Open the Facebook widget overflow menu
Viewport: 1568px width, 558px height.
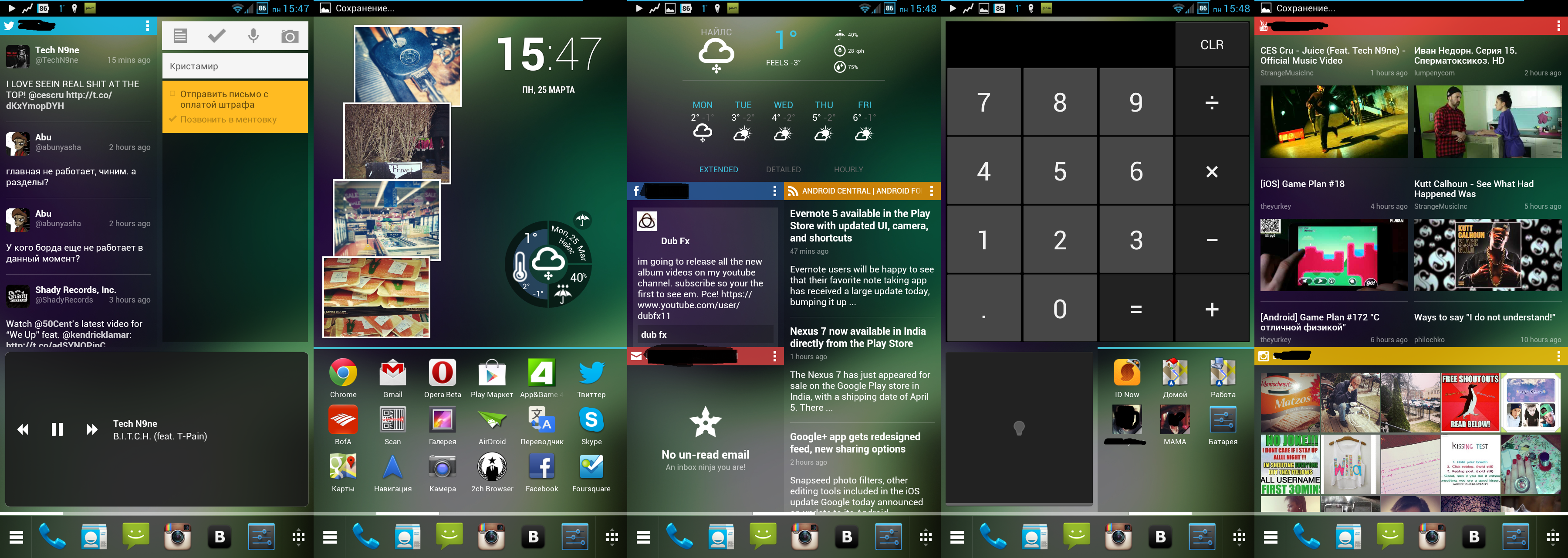(x=774, y=191)
